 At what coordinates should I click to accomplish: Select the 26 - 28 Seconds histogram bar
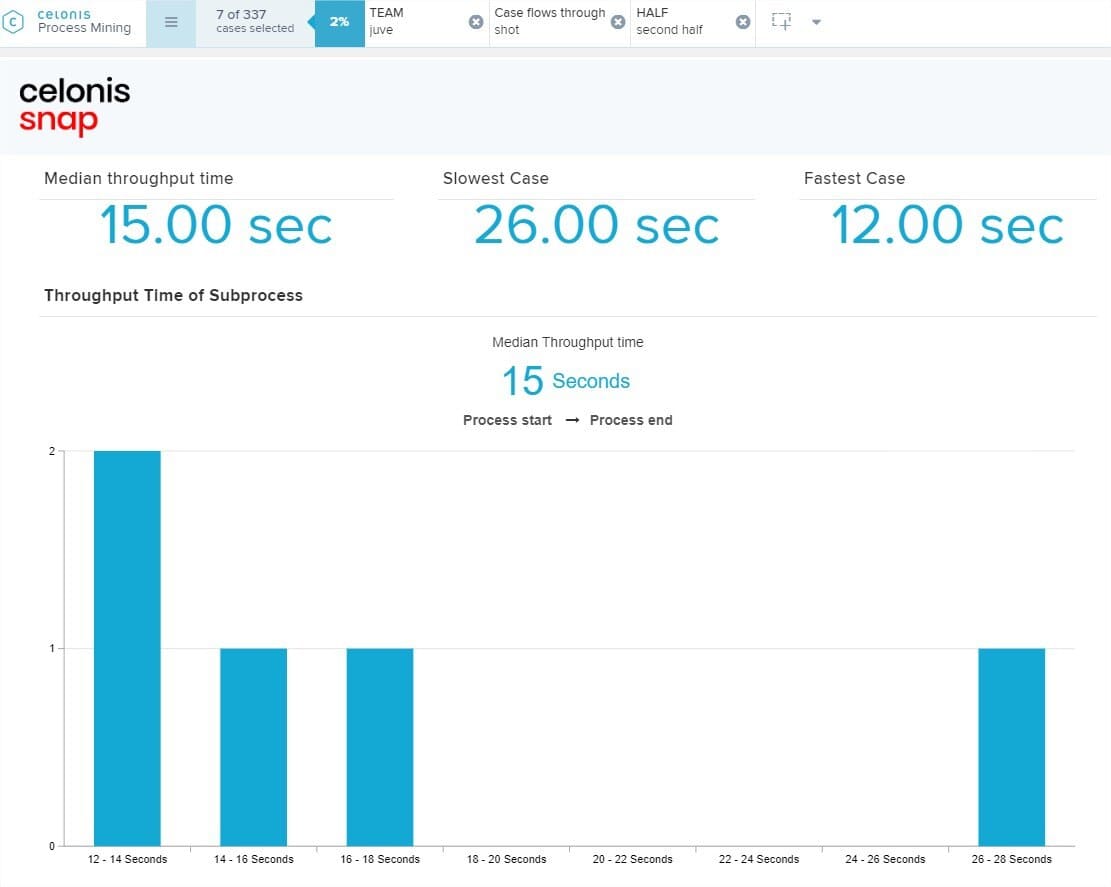click(x=1011, y=746)
